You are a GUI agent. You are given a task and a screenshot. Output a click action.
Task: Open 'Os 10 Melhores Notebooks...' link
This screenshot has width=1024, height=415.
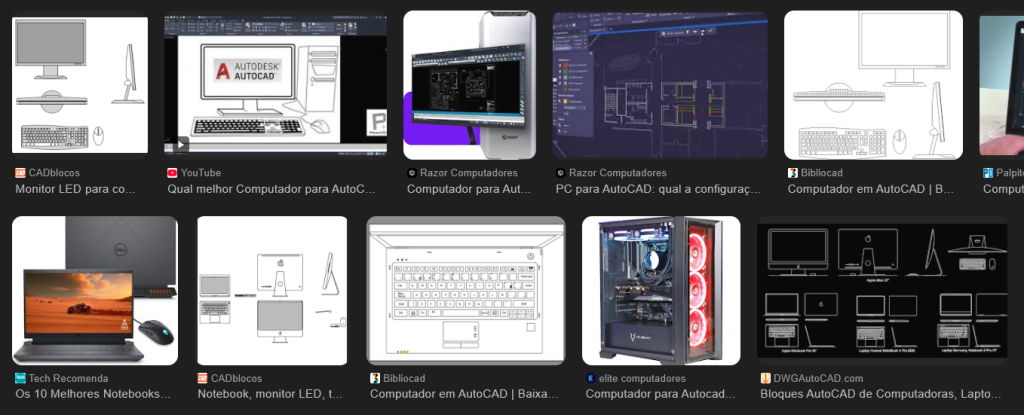[93, 395]
